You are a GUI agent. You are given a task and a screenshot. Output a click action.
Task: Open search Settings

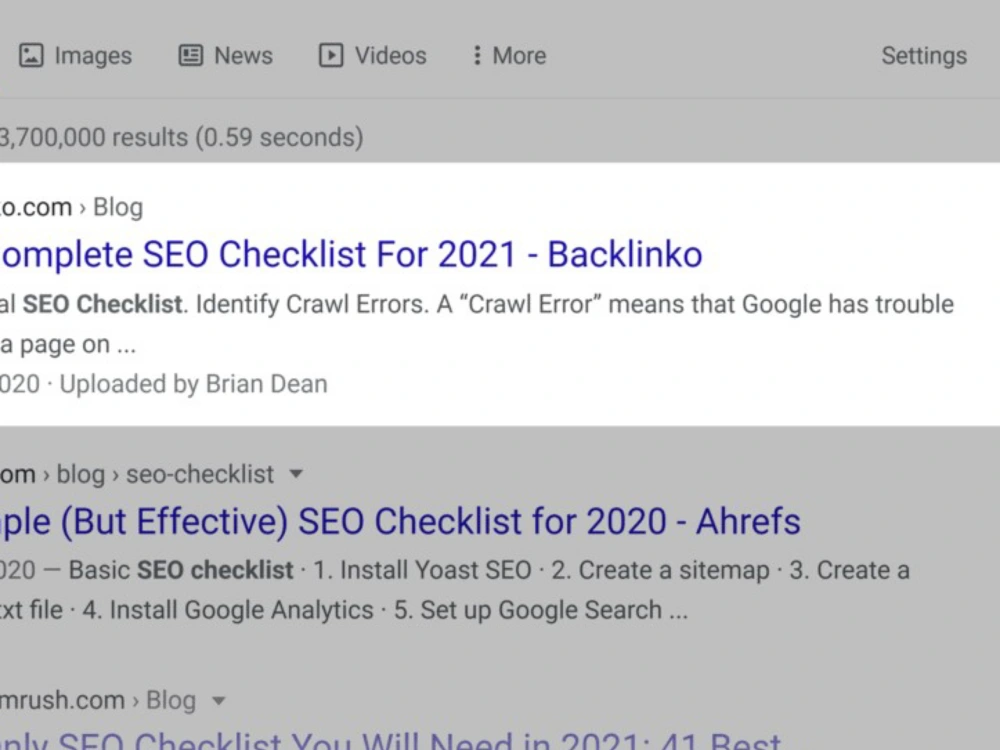[x=924, y=55]
